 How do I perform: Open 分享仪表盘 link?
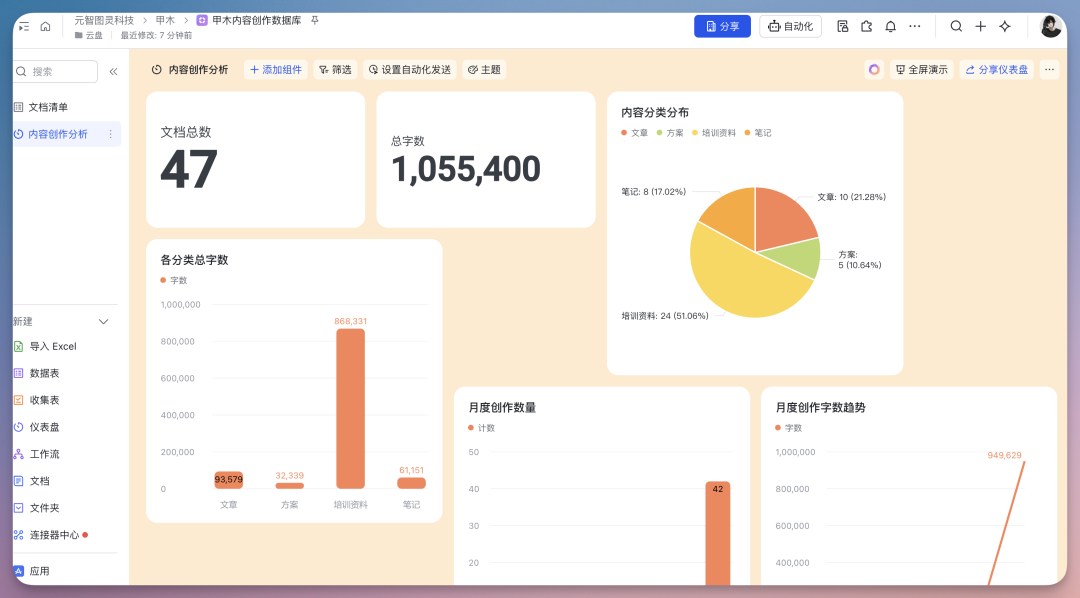coord(996,69)
